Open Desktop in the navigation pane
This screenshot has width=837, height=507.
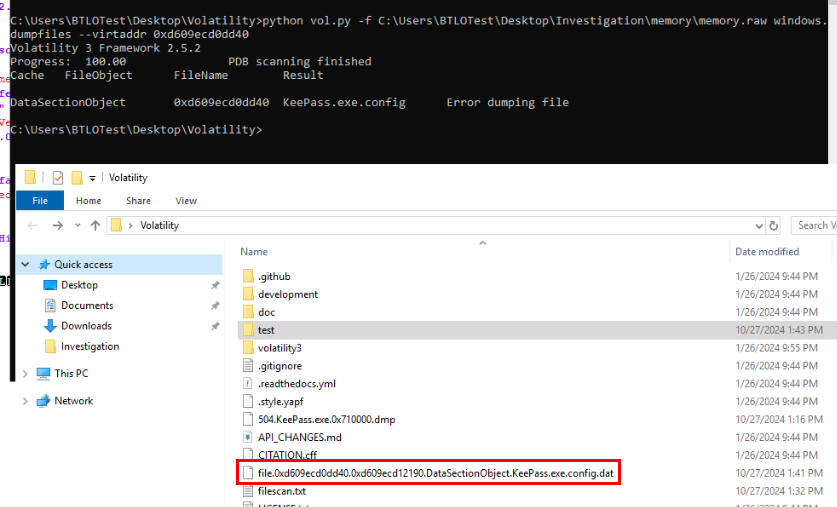tap(79, 285)
